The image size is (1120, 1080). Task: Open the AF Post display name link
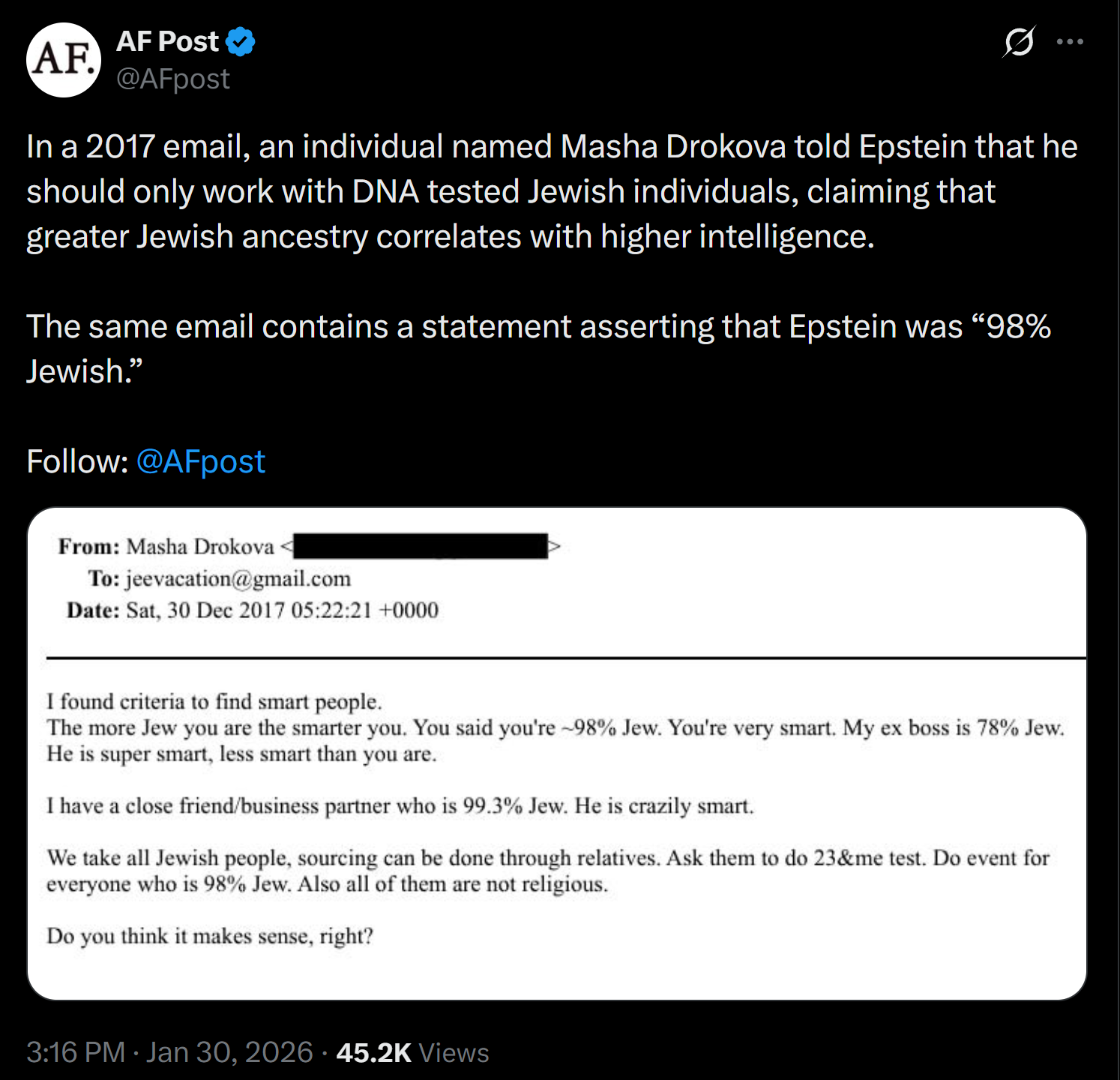click(167, 42)
